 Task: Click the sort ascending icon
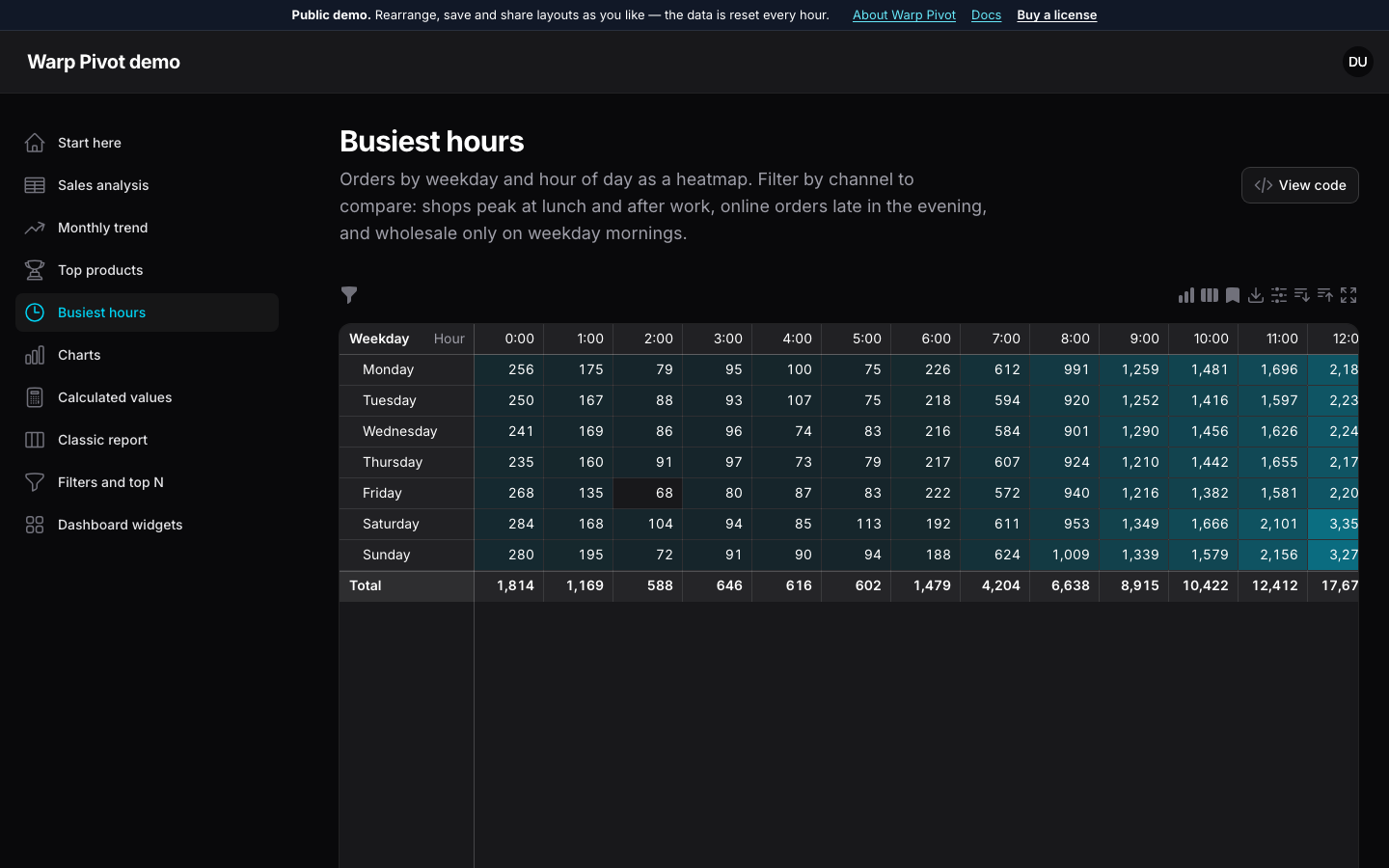pyautogui.click(x=1325, y=295)
